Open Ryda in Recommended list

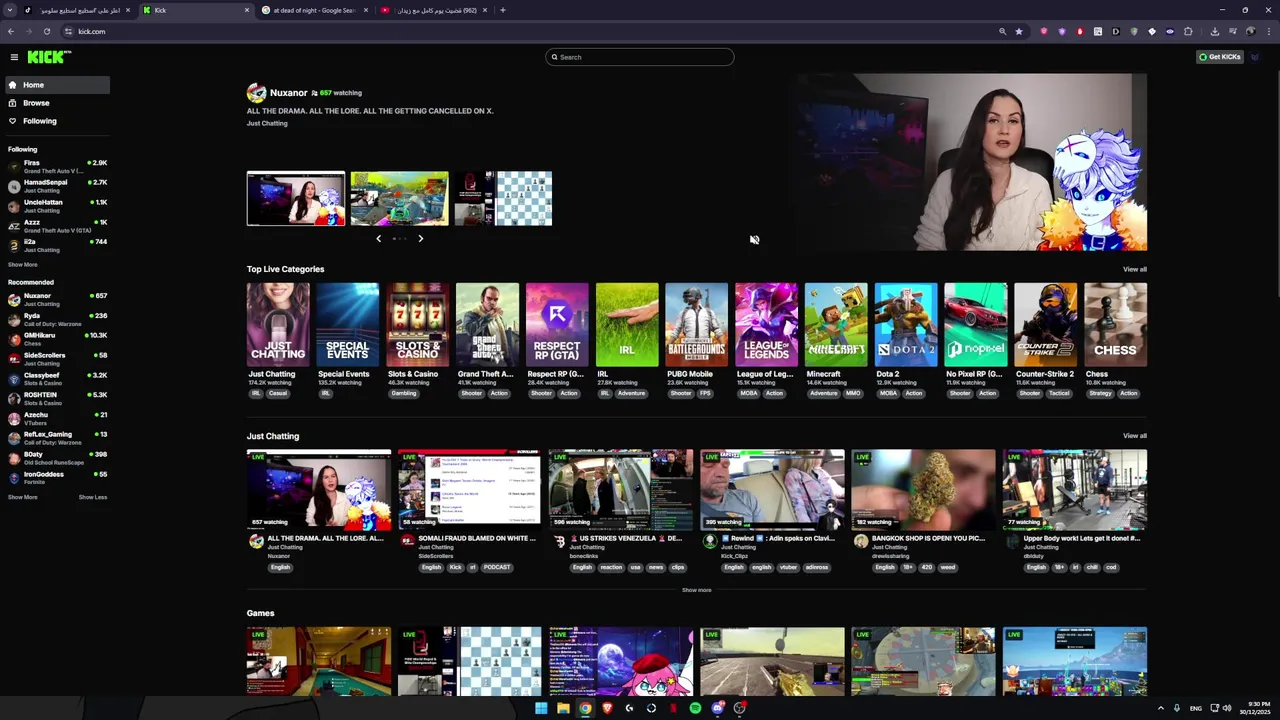pyautogui.click(x=57, y=319)
